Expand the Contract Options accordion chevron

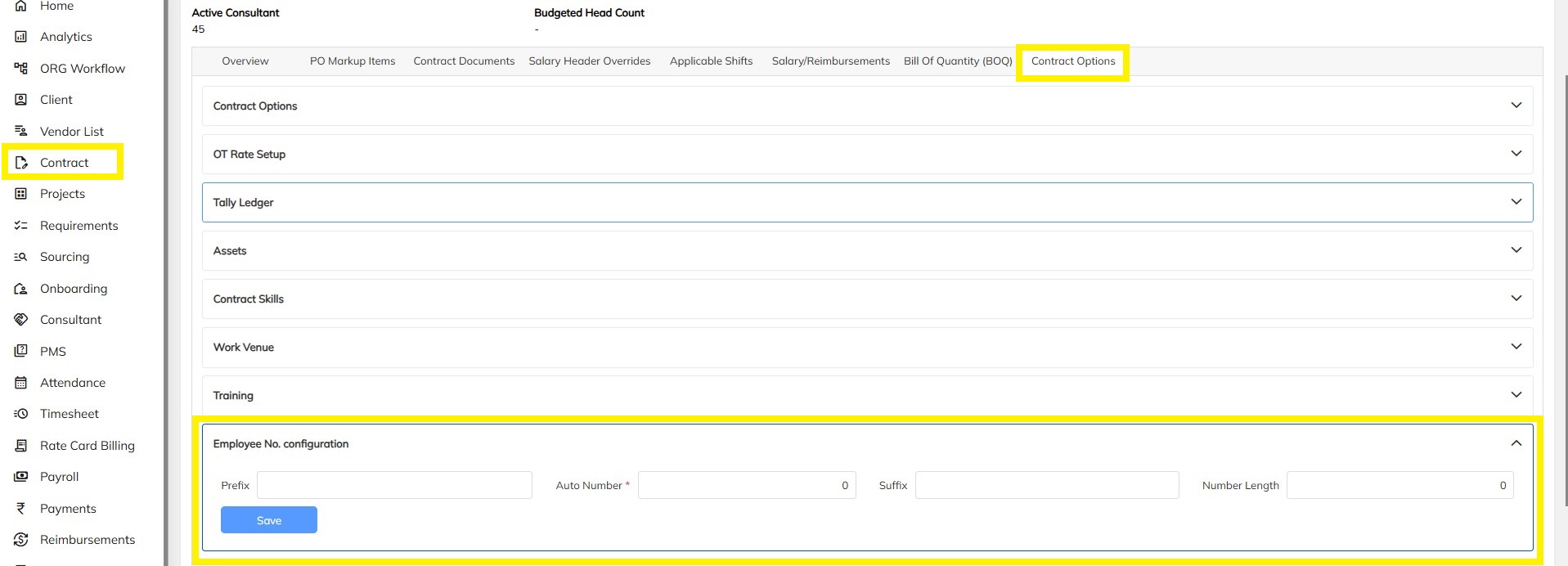pos(1516,106)
